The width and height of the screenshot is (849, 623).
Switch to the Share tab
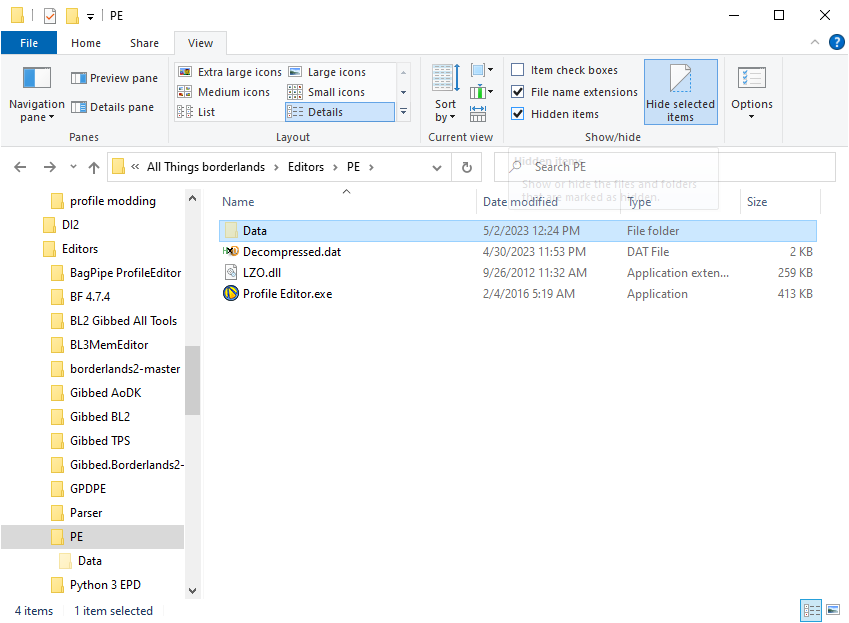click(x=144, y=43)
